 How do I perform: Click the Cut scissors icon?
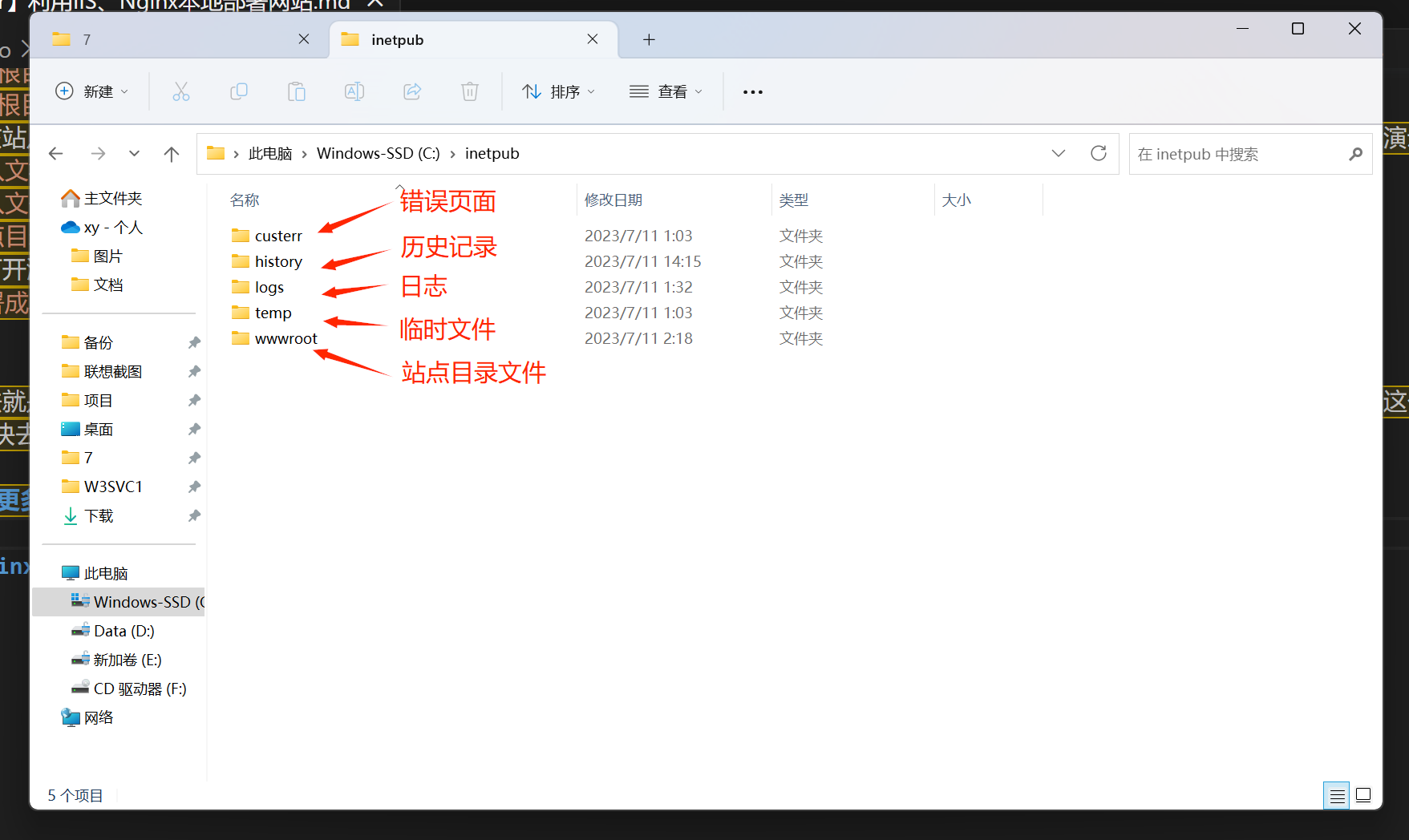tap(181, 91)
